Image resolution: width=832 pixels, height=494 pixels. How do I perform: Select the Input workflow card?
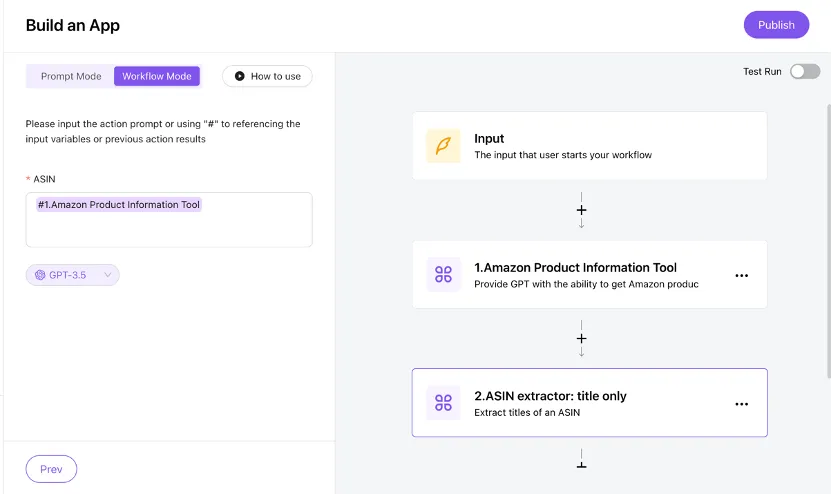pyautogui.click(x=590, y=146)
